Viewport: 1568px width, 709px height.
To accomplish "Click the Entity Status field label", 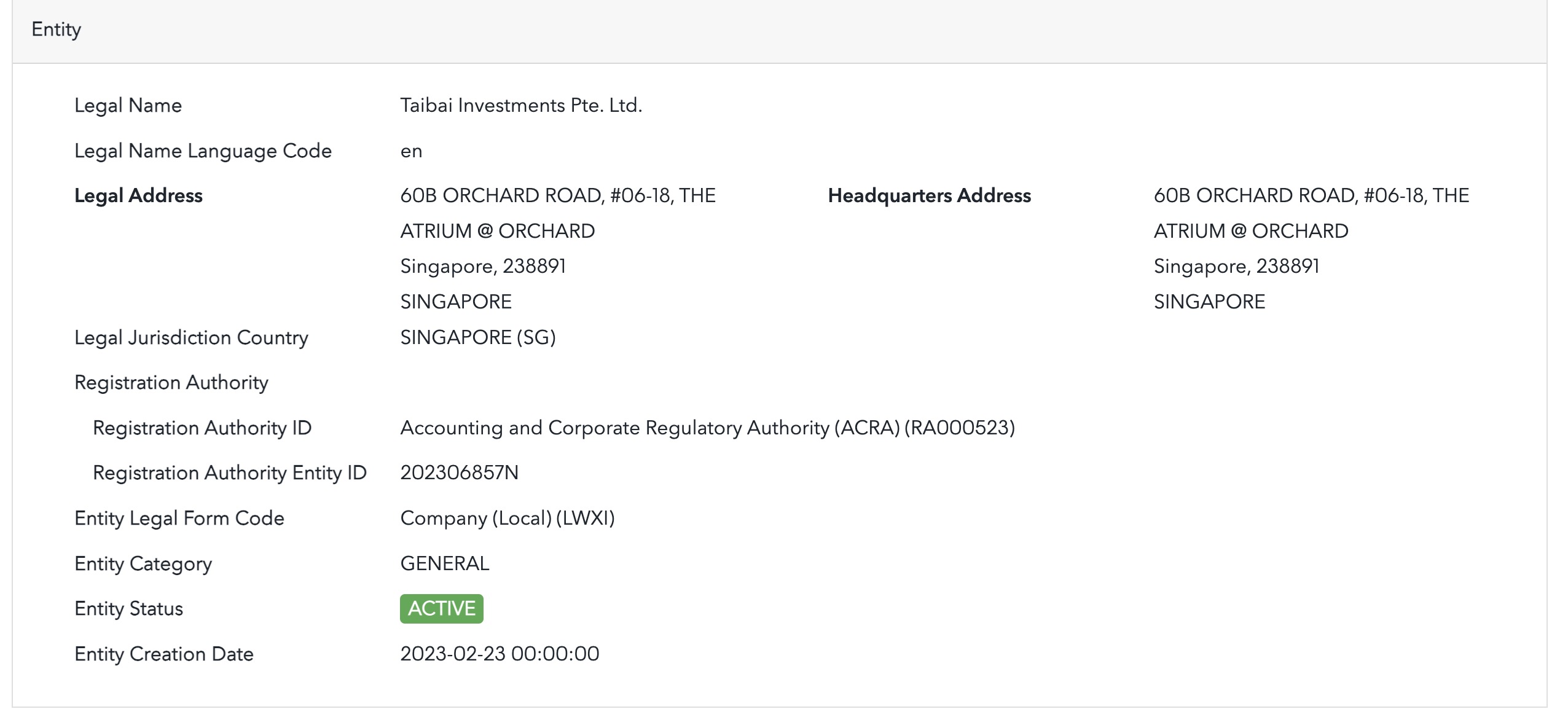I will coord(128,608).
